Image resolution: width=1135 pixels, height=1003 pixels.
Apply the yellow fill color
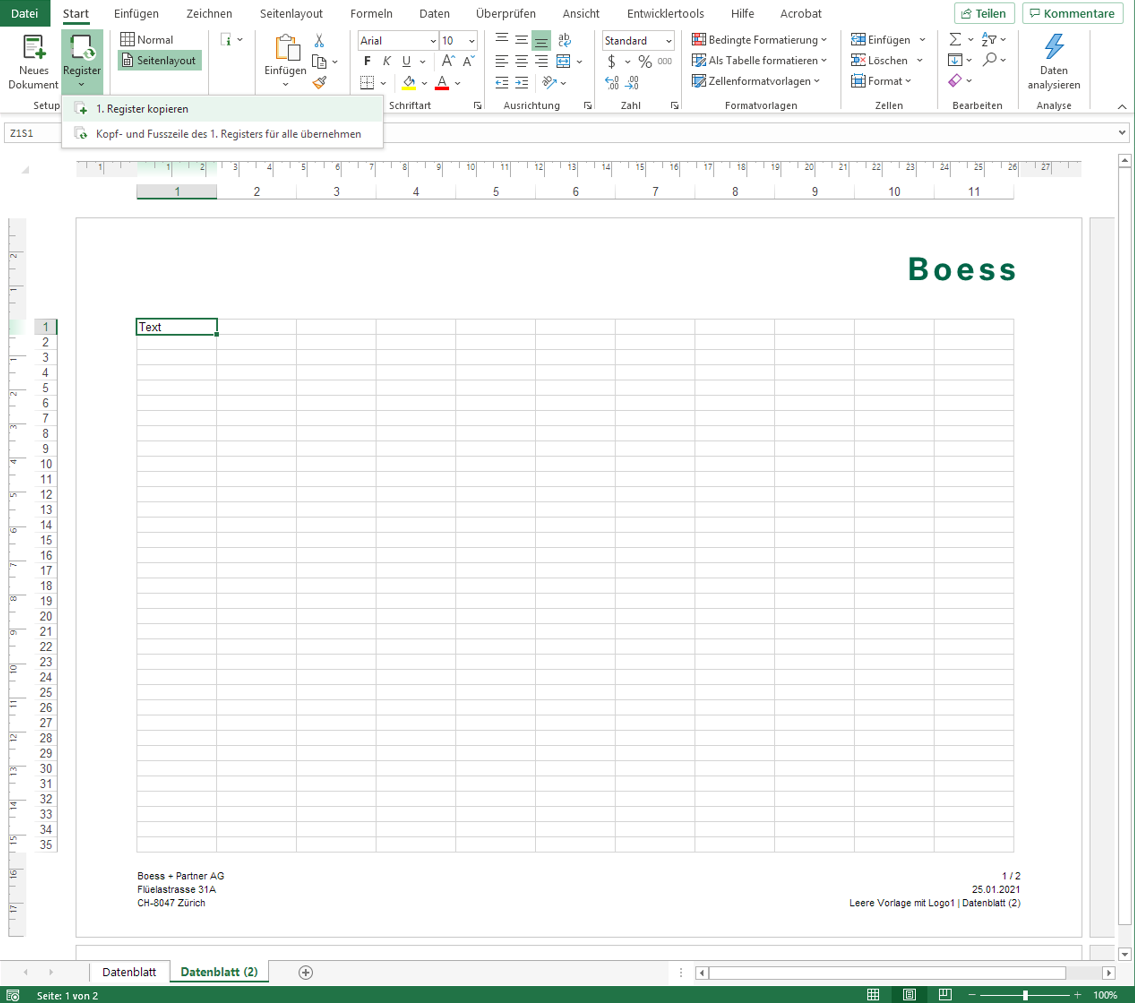coord(409,82)
